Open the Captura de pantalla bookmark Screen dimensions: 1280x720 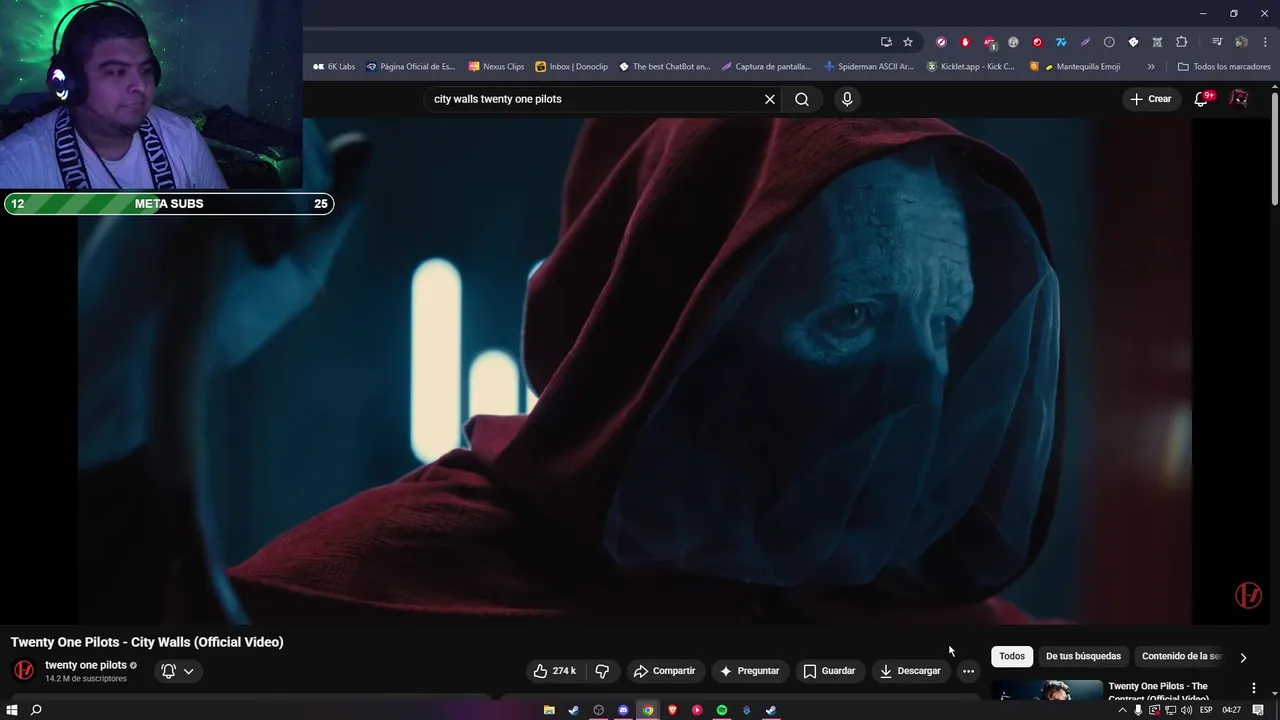point(766,67)
